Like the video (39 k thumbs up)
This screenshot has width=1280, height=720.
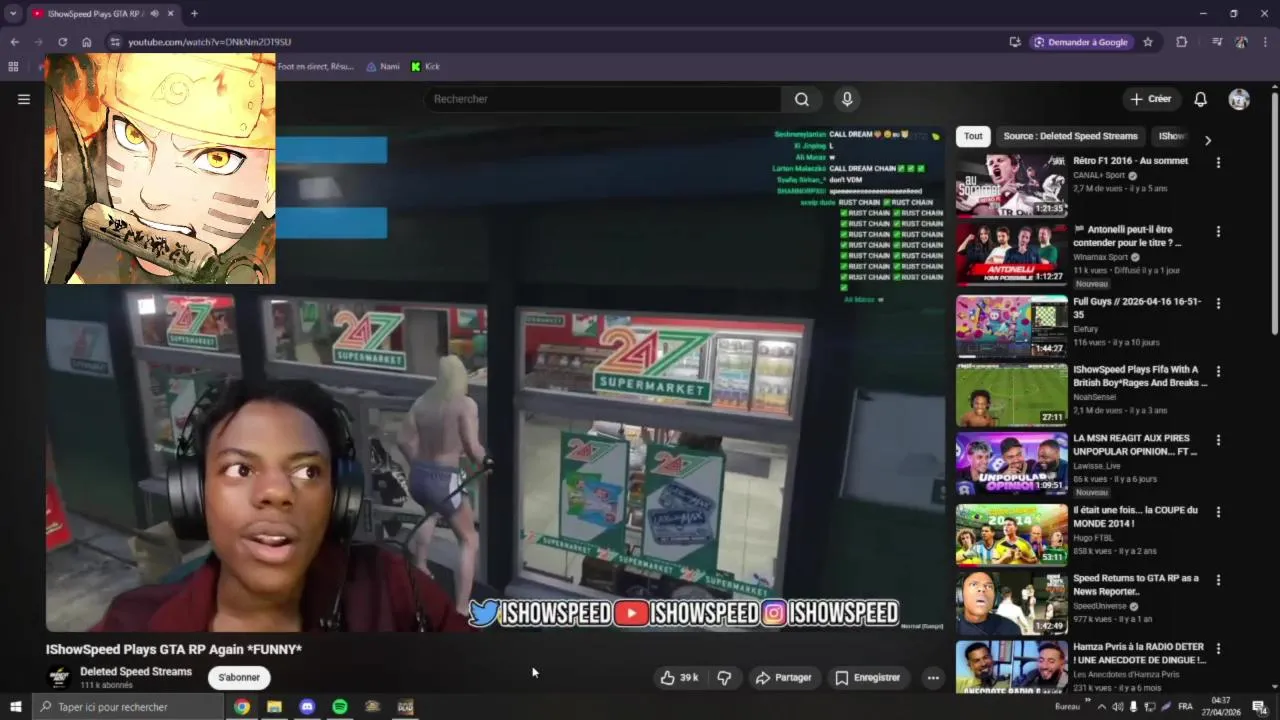tap(679, 678)
